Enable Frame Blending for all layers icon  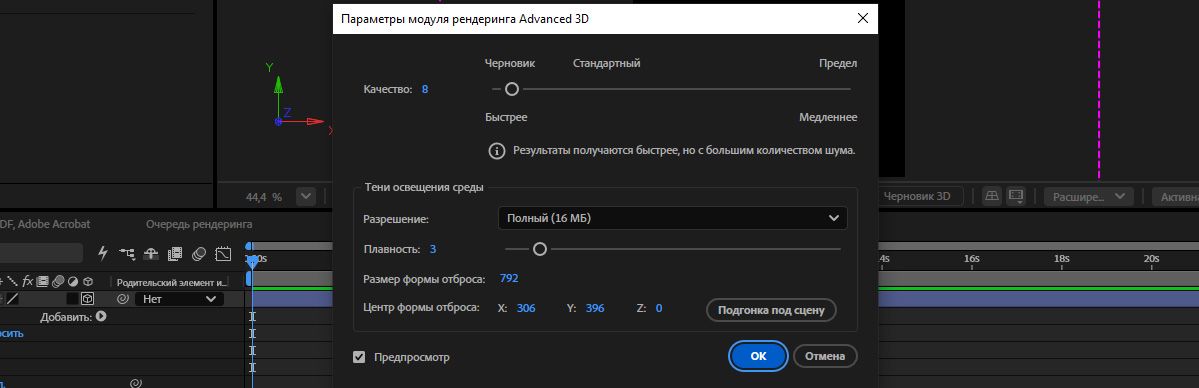tap(175, 253)
